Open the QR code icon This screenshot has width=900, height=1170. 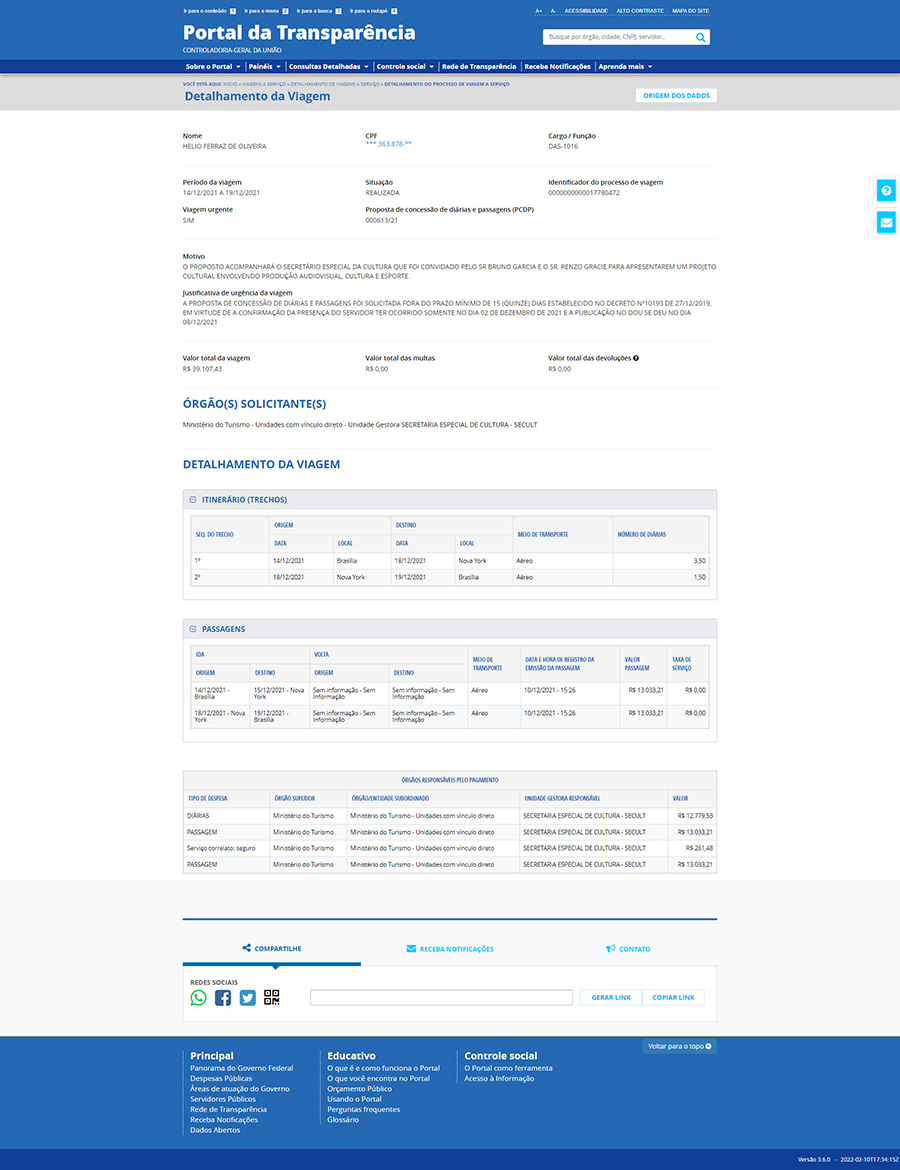click(x=272, y=997)
